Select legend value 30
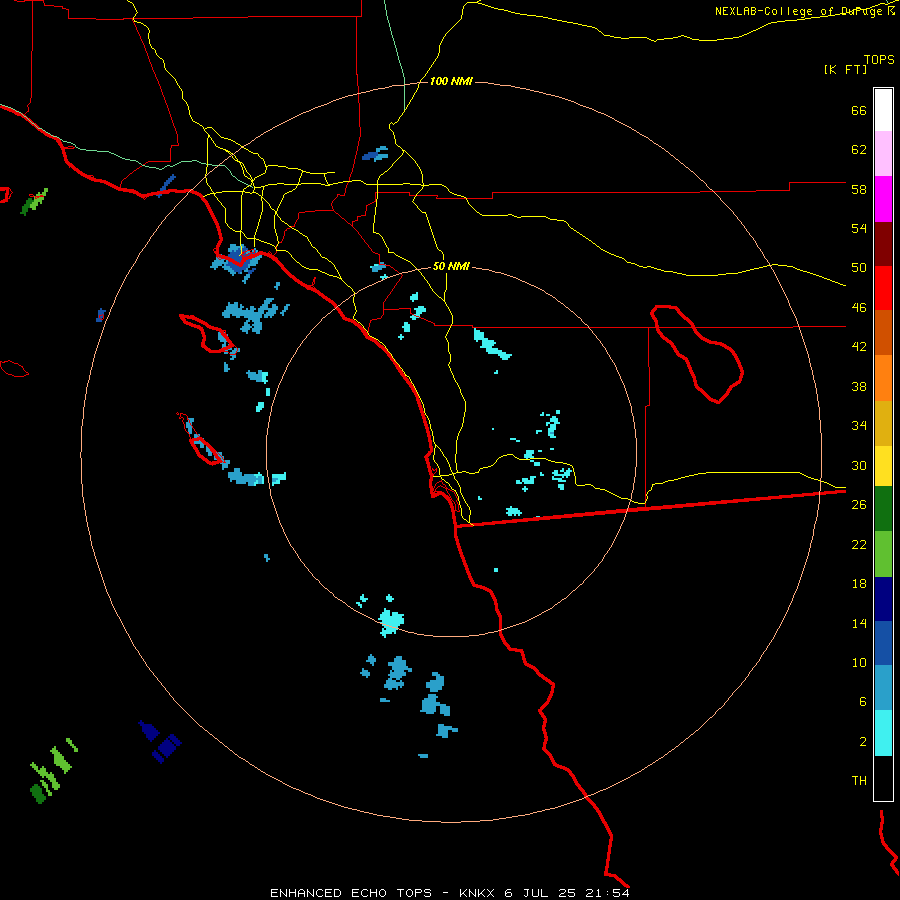900x900 pixels. click(859, 465)
